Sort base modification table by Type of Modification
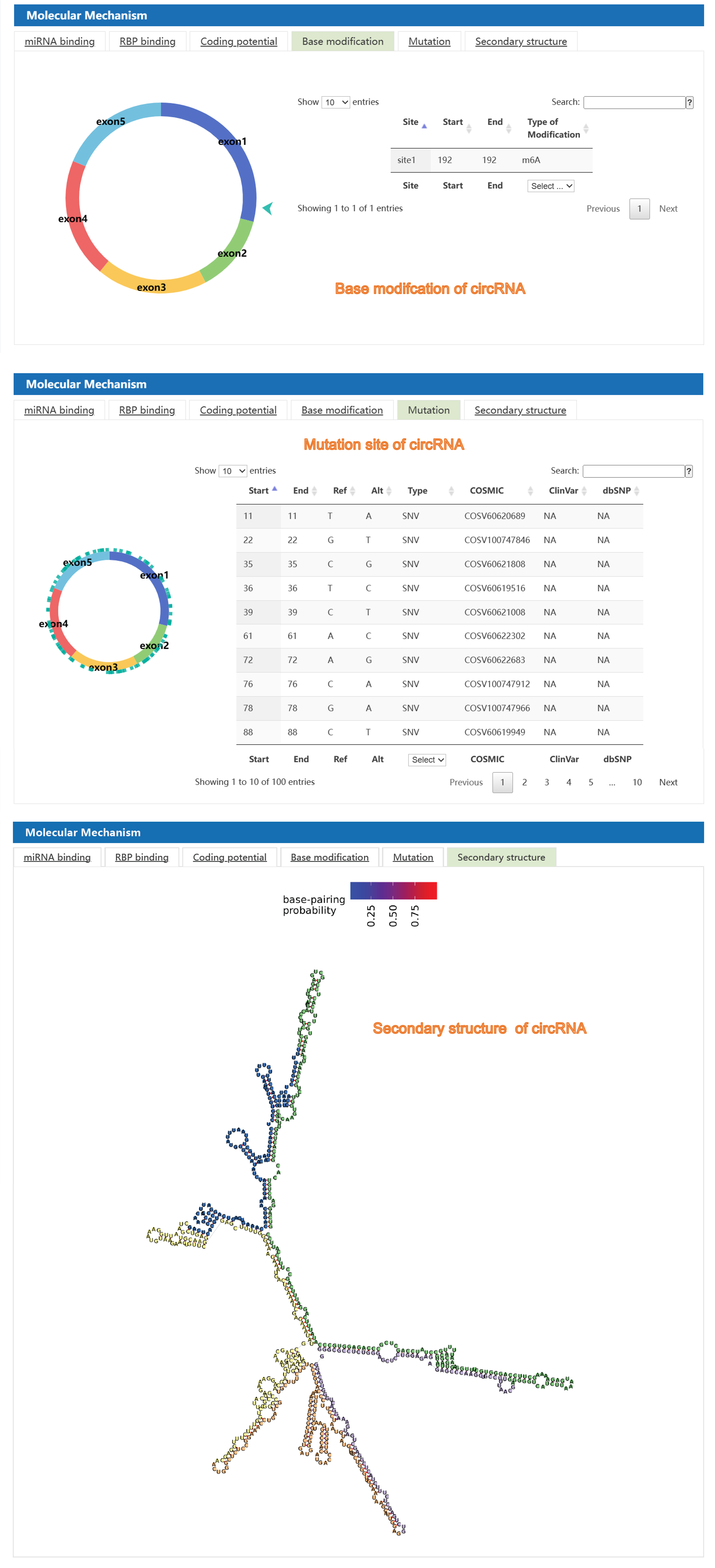715x1568 pixels. (586, 129)
